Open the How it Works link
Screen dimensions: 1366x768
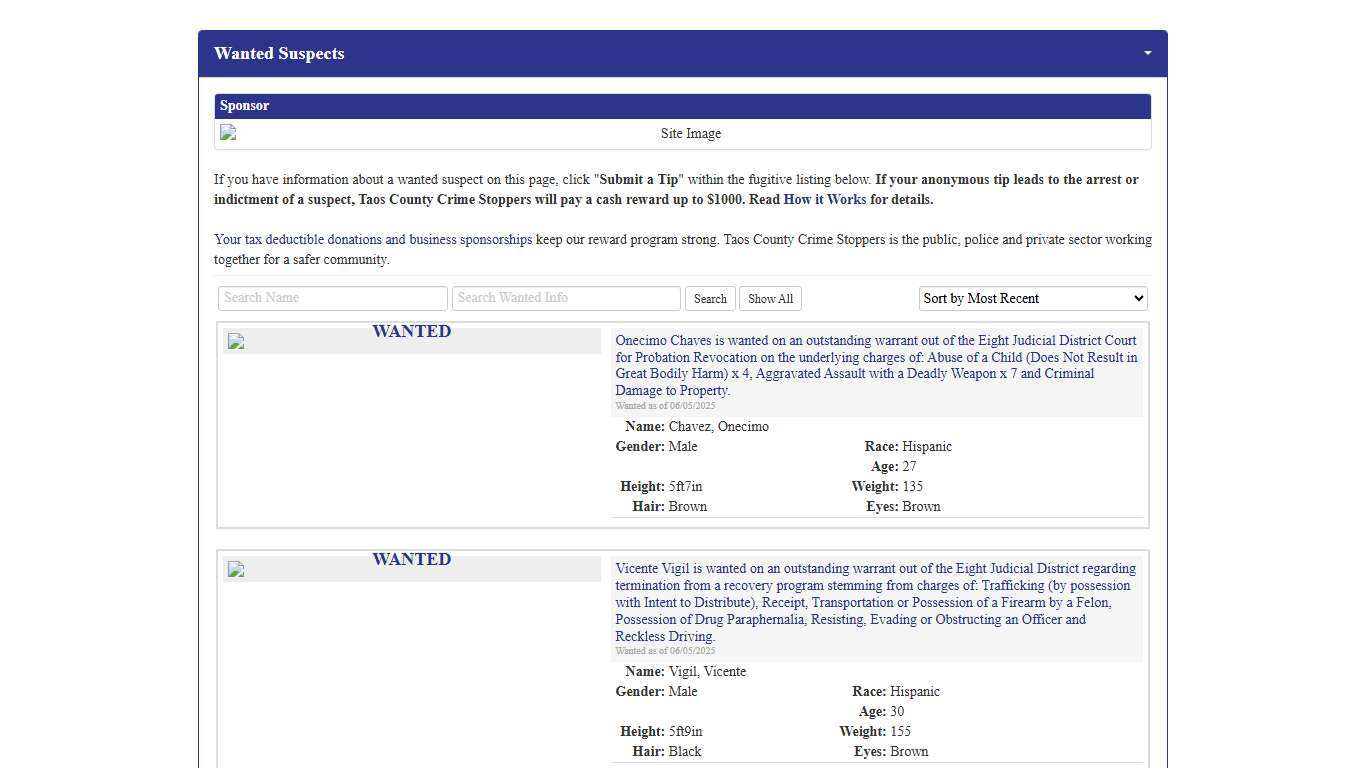click(x=824, y=199)
